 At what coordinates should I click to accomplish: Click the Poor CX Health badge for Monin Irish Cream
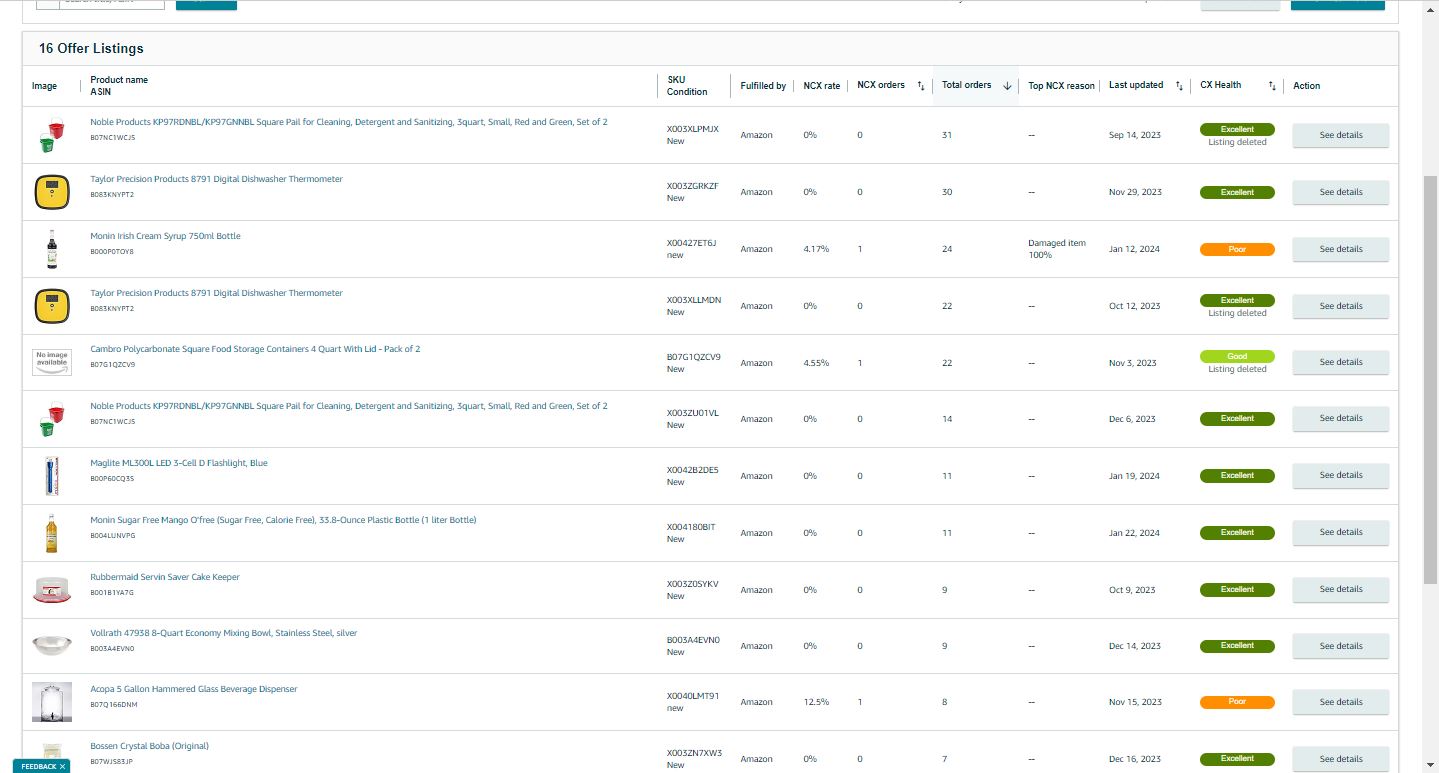[1237, 249]
